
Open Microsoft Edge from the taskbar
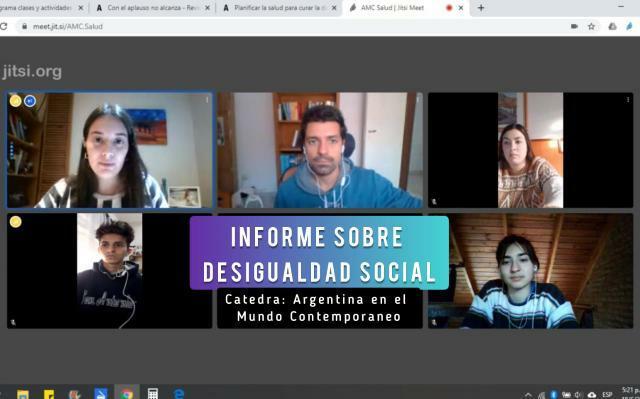click(x=179, y=393)
